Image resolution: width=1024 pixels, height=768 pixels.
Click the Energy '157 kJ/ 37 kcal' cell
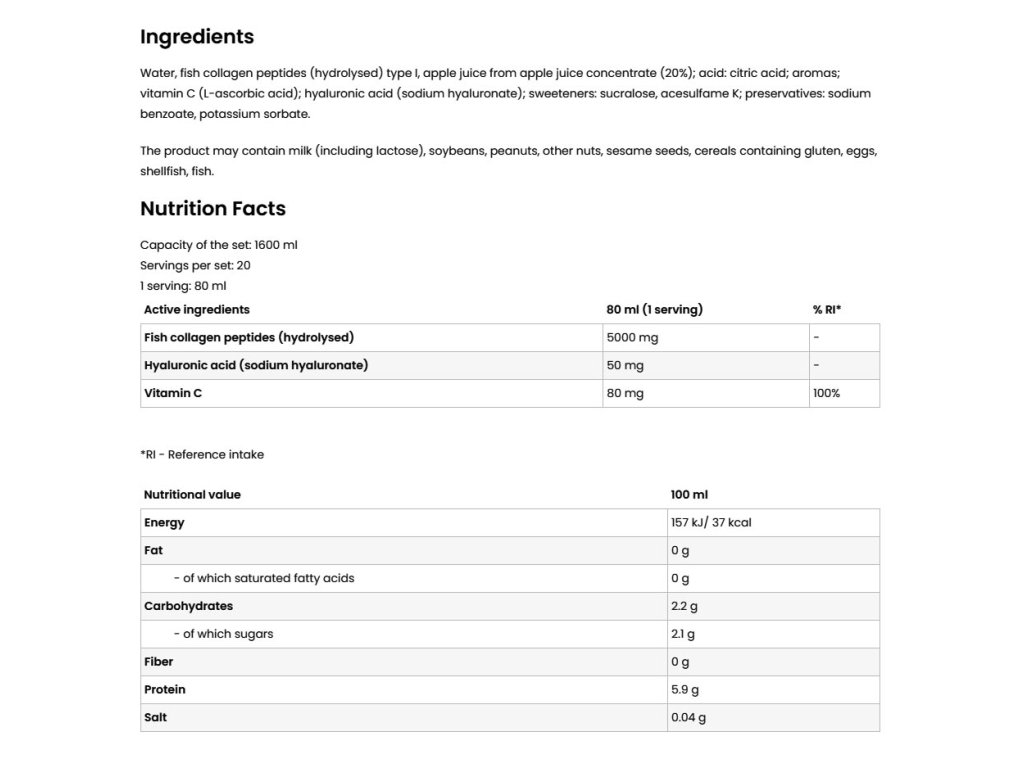pyautogui.click(x=710, y=523)
